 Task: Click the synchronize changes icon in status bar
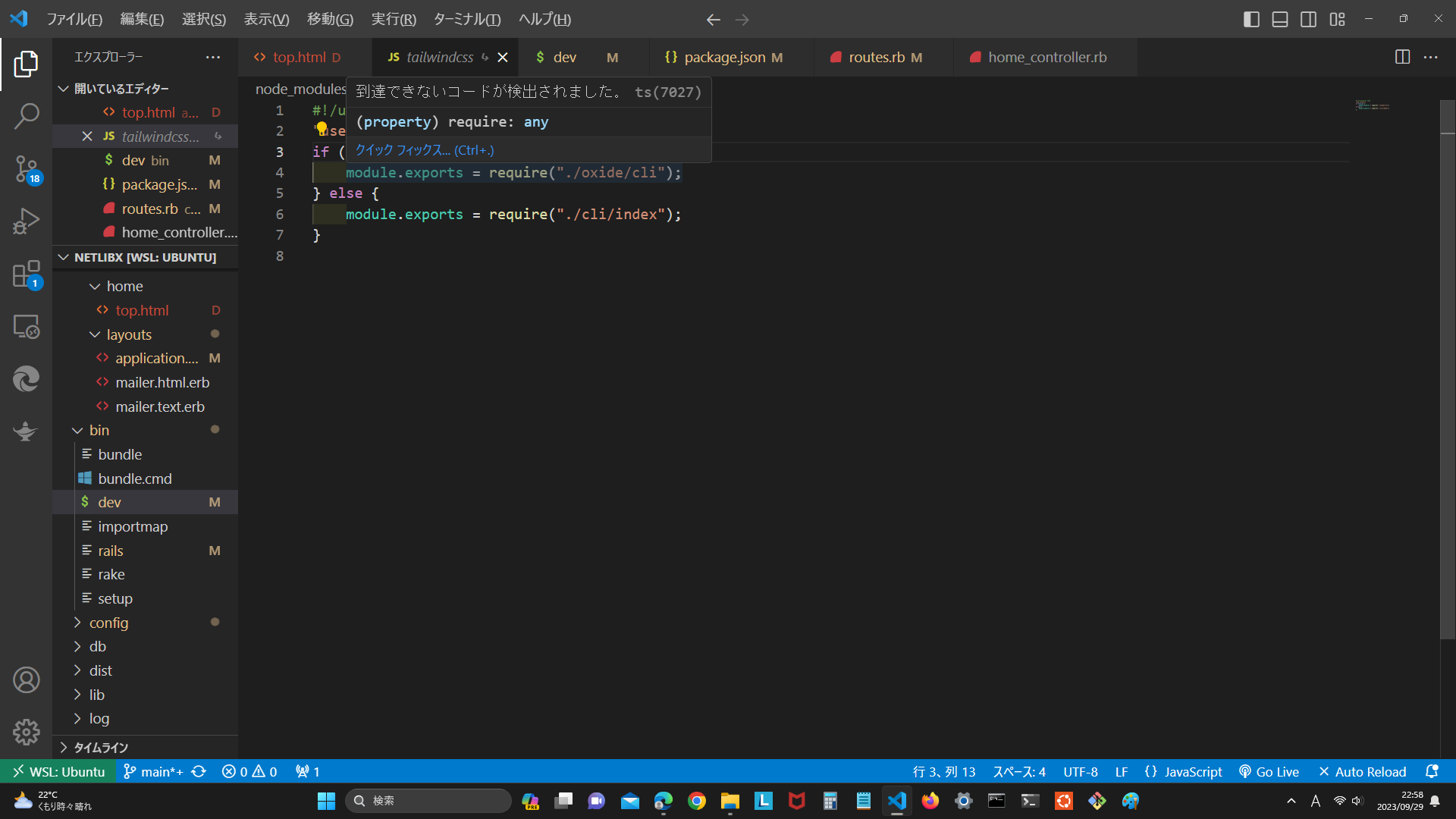199,771
